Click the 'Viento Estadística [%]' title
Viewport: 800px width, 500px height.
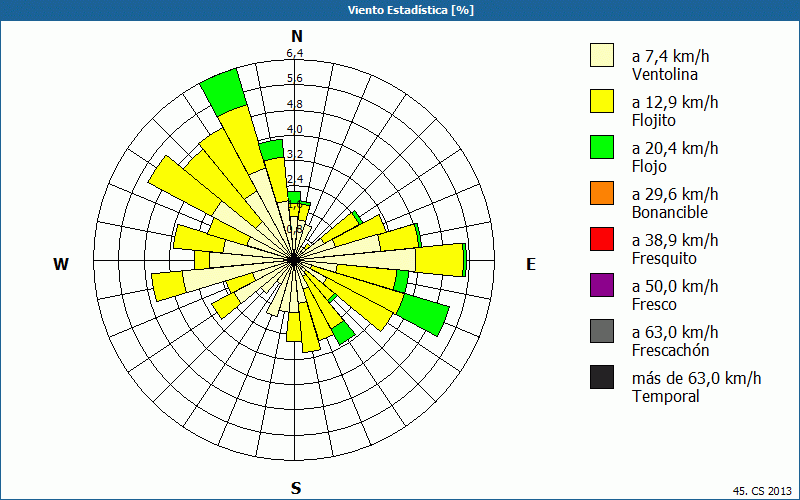coord(411,10)
